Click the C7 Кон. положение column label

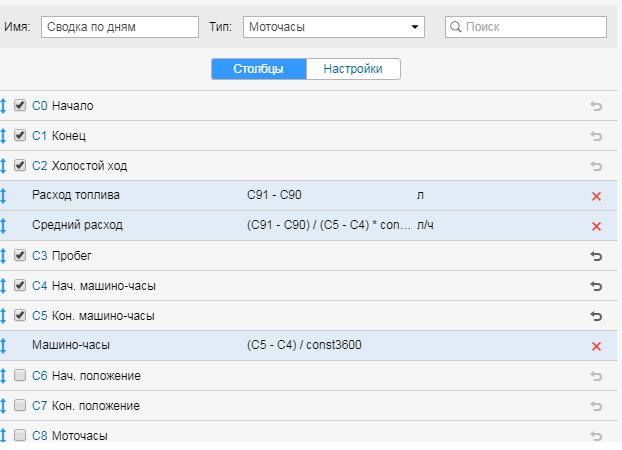[x=95, y=406]
